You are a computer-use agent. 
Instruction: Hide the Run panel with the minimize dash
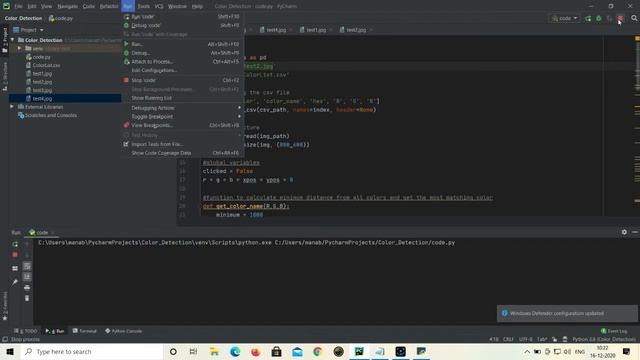coord(635,232)
